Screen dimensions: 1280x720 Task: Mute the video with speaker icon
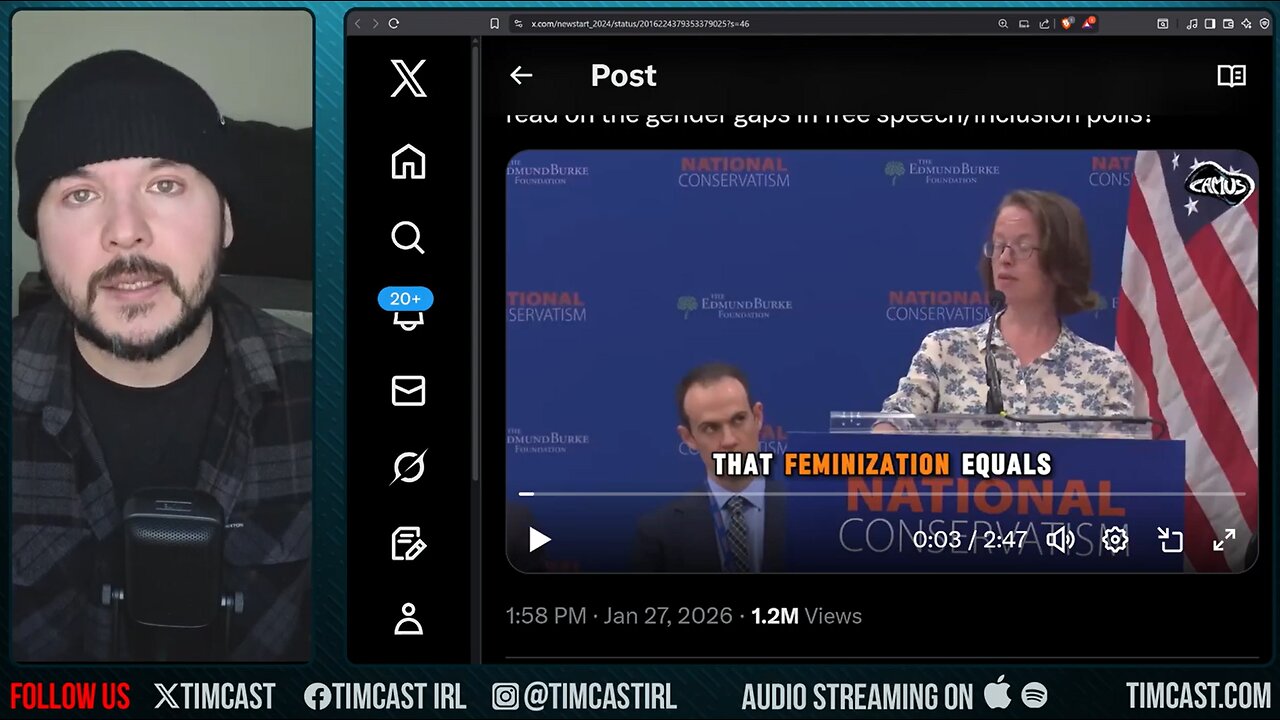coord(1060,540)
